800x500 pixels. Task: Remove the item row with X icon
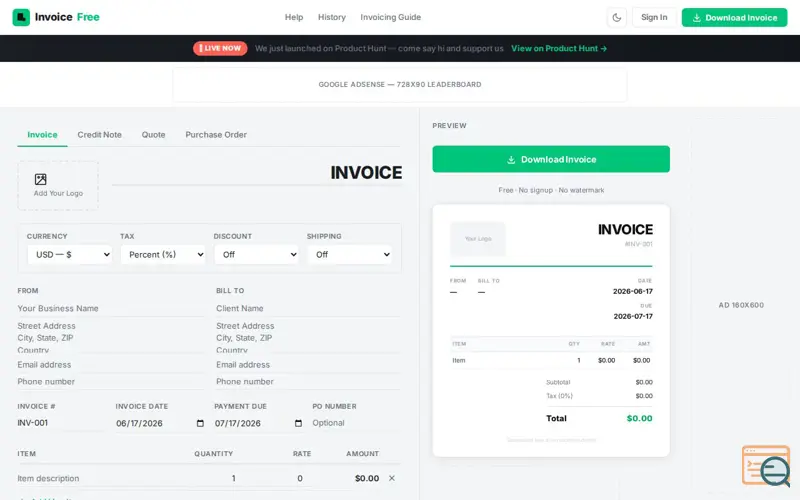pyautogui.click(x=392, y=478)
